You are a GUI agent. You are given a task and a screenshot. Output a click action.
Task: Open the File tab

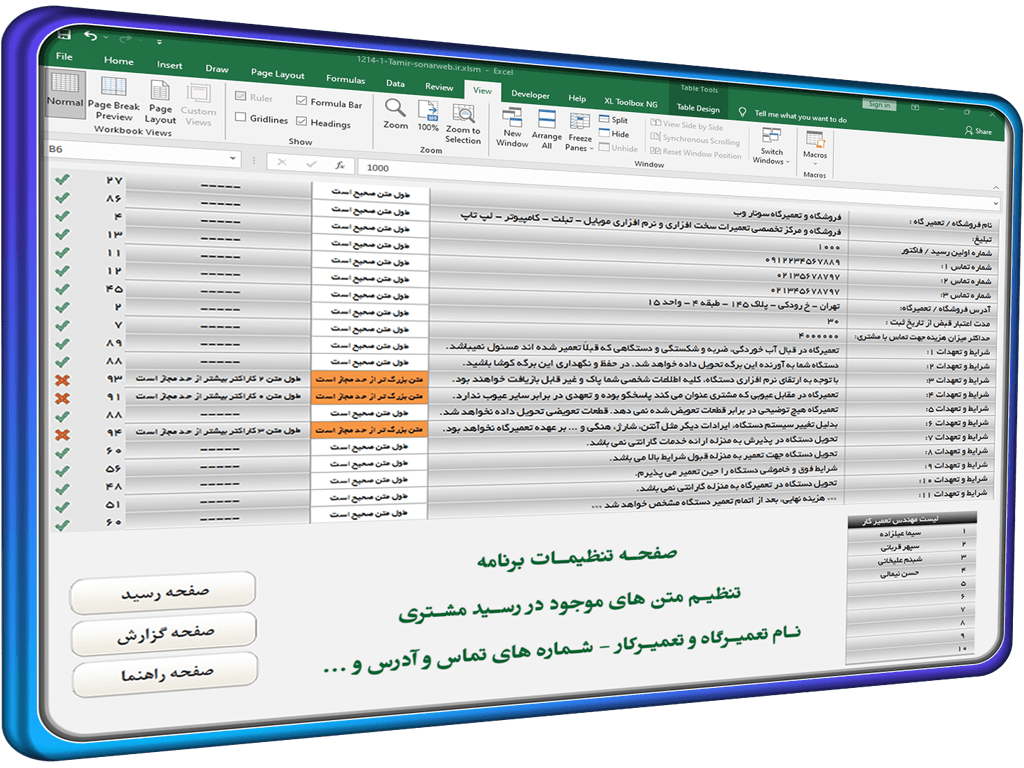coord(64,56)
